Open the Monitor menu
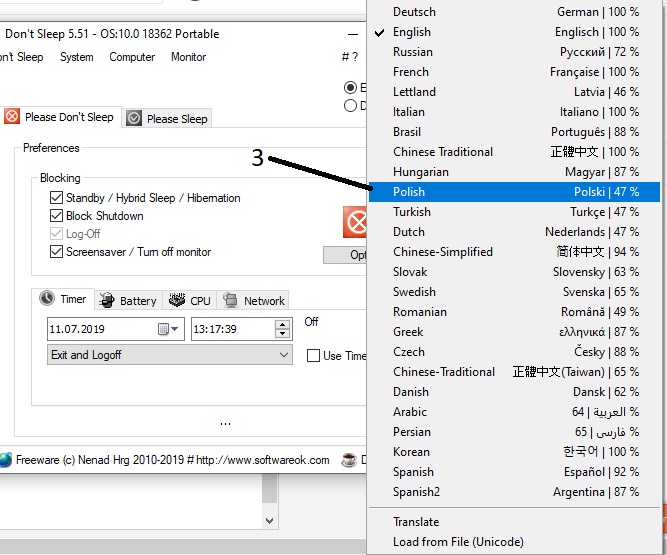Viewport: 667px width, 555px height. click(188, 57)
